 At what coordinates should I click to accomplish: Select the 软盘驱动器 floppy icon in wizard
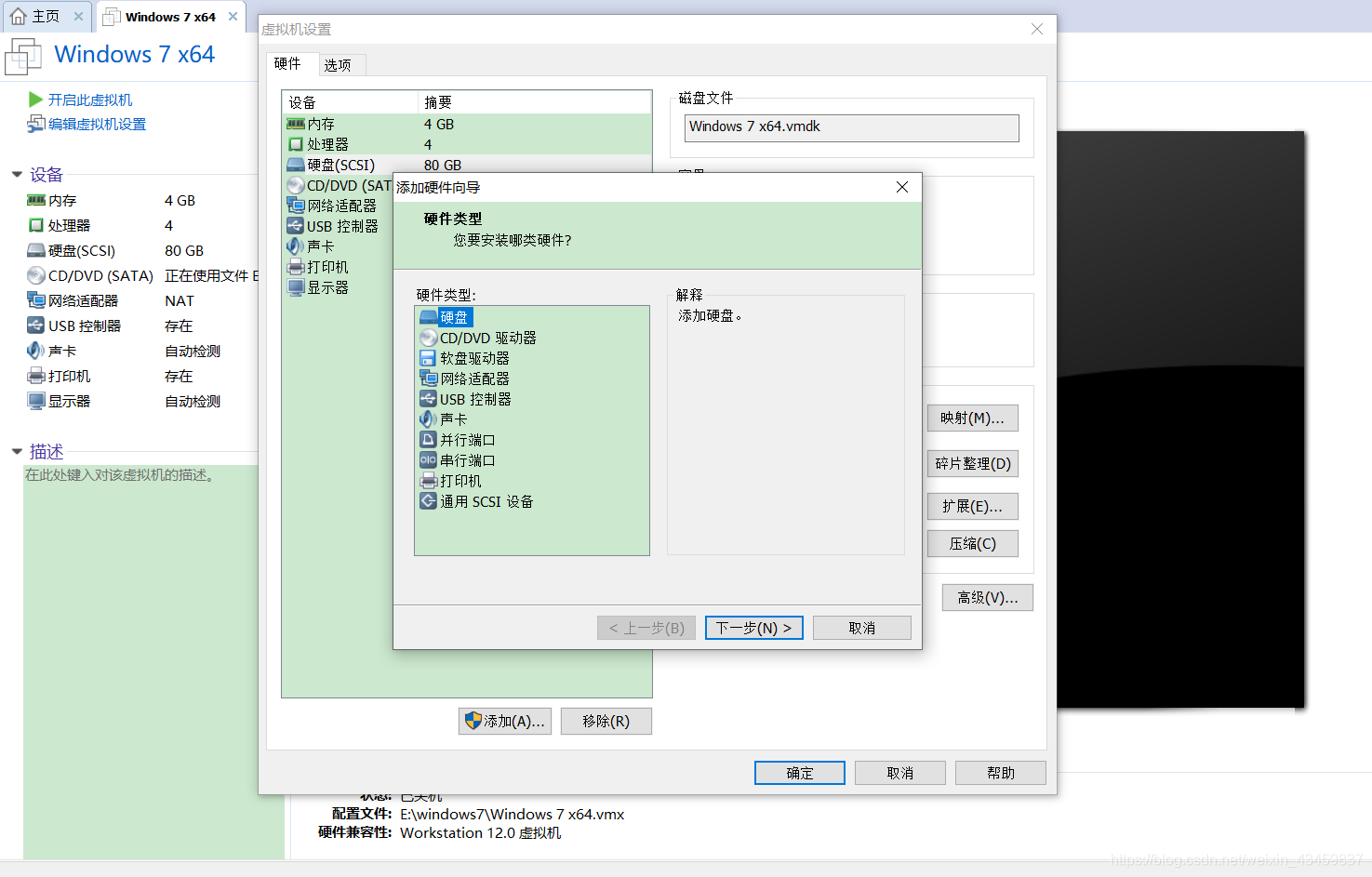pos(428,358)
